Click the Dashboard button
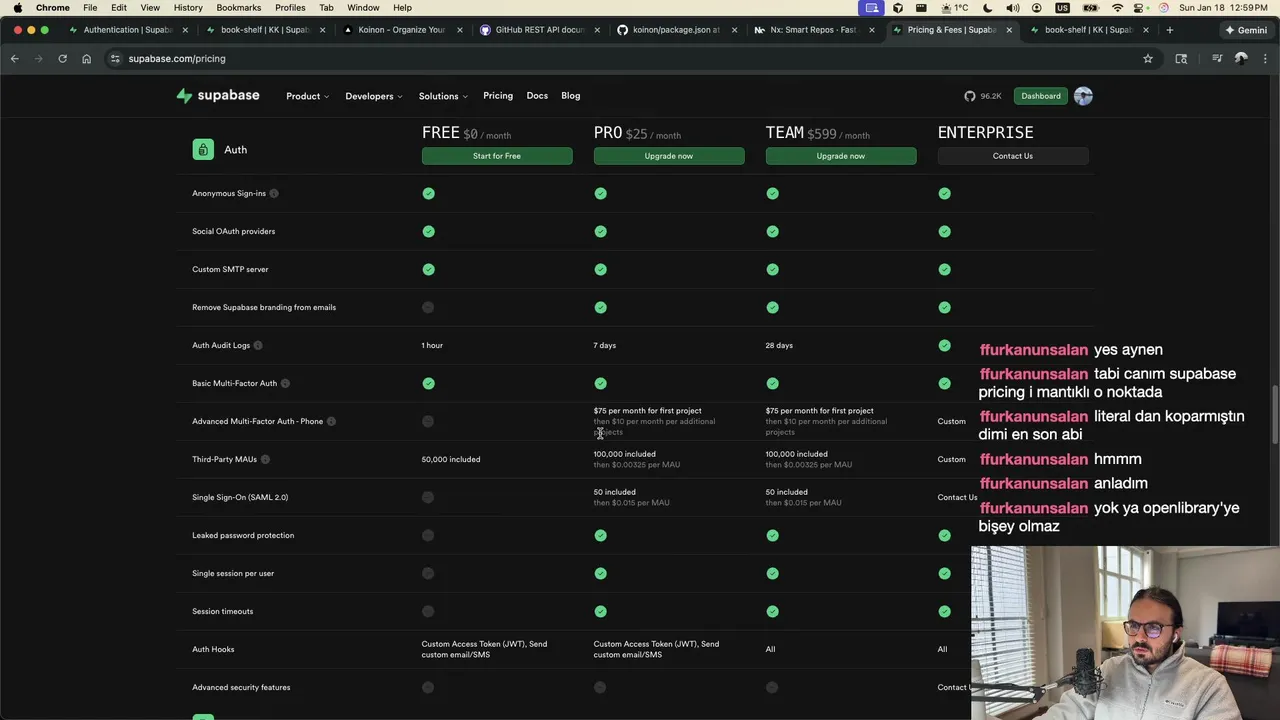Screen dimensions: 1280x720 pyautogui.click(x=1041, y=96)
